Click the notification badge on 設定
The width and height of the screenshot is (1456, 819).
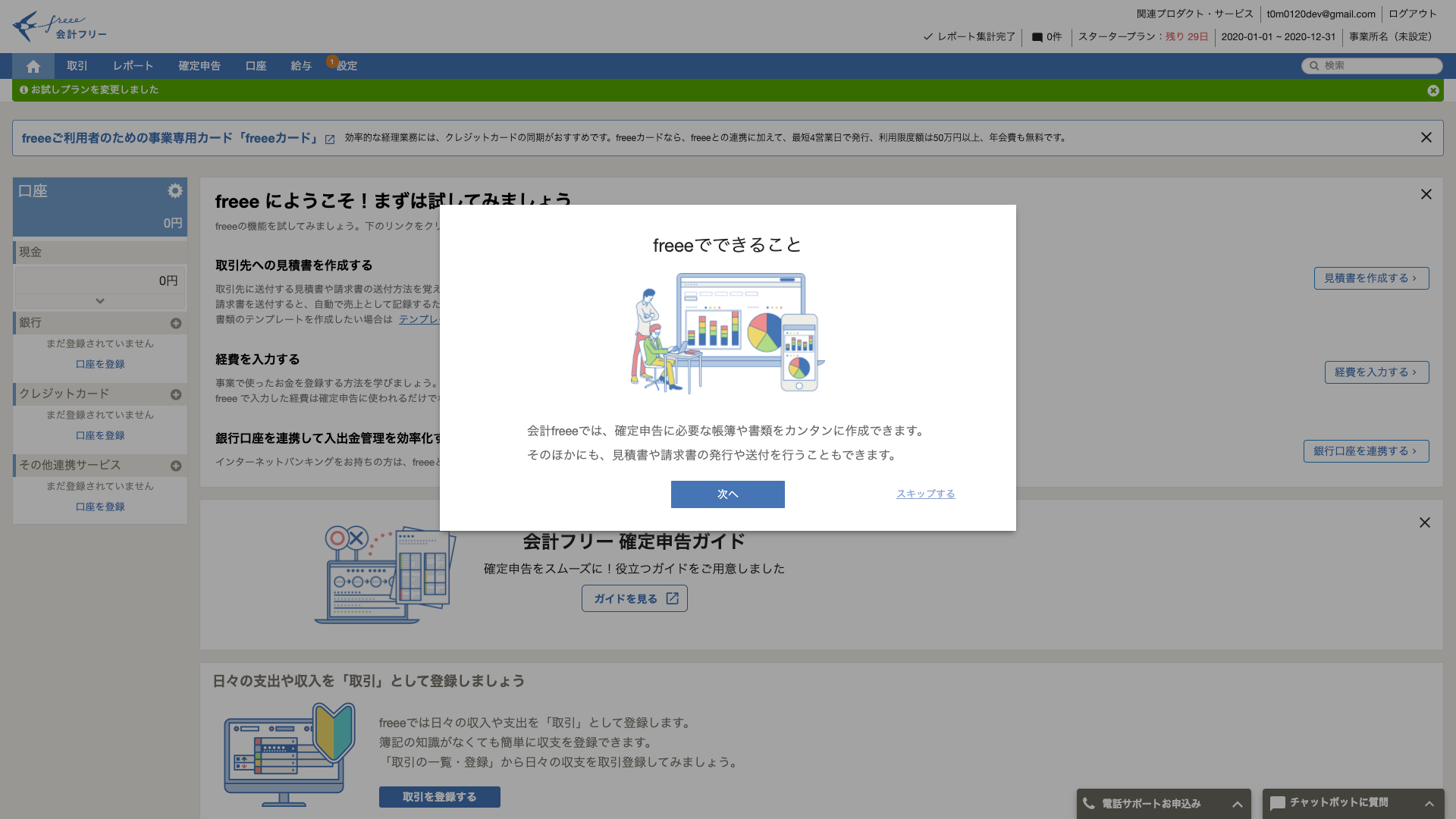[332, 61]
